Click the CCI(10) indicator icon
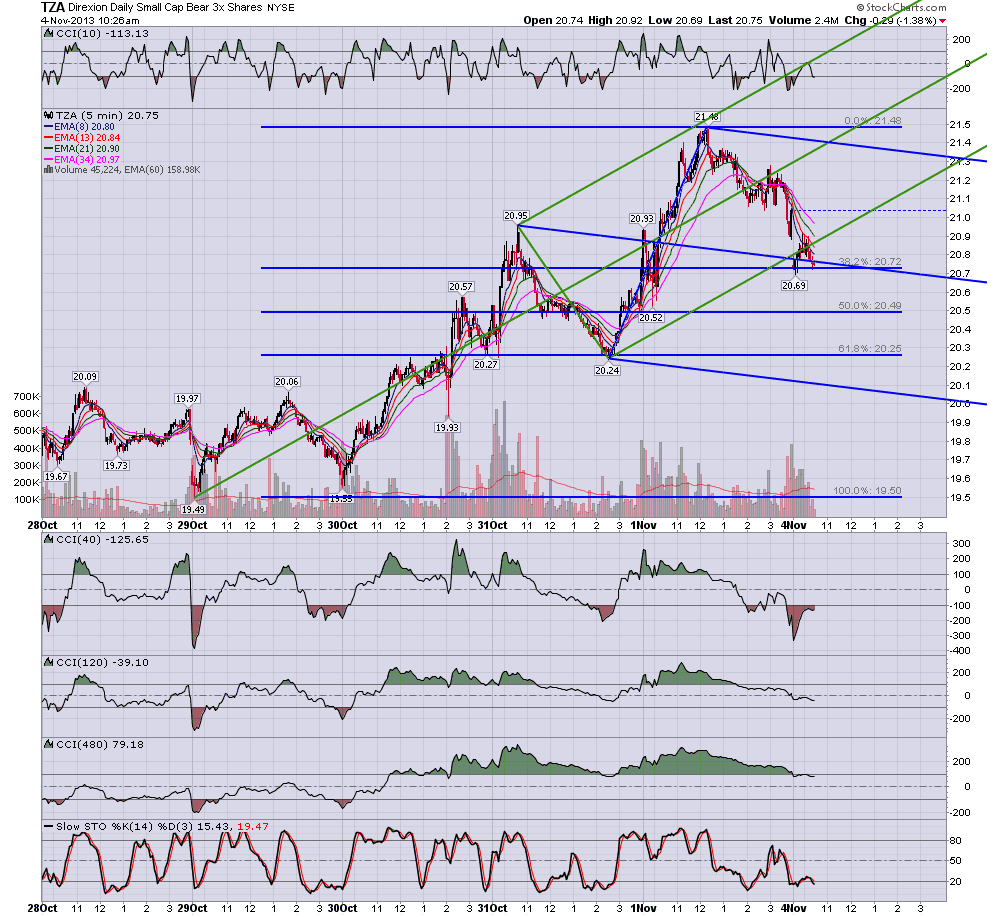 pyautogui.click(x=49, y=34)
